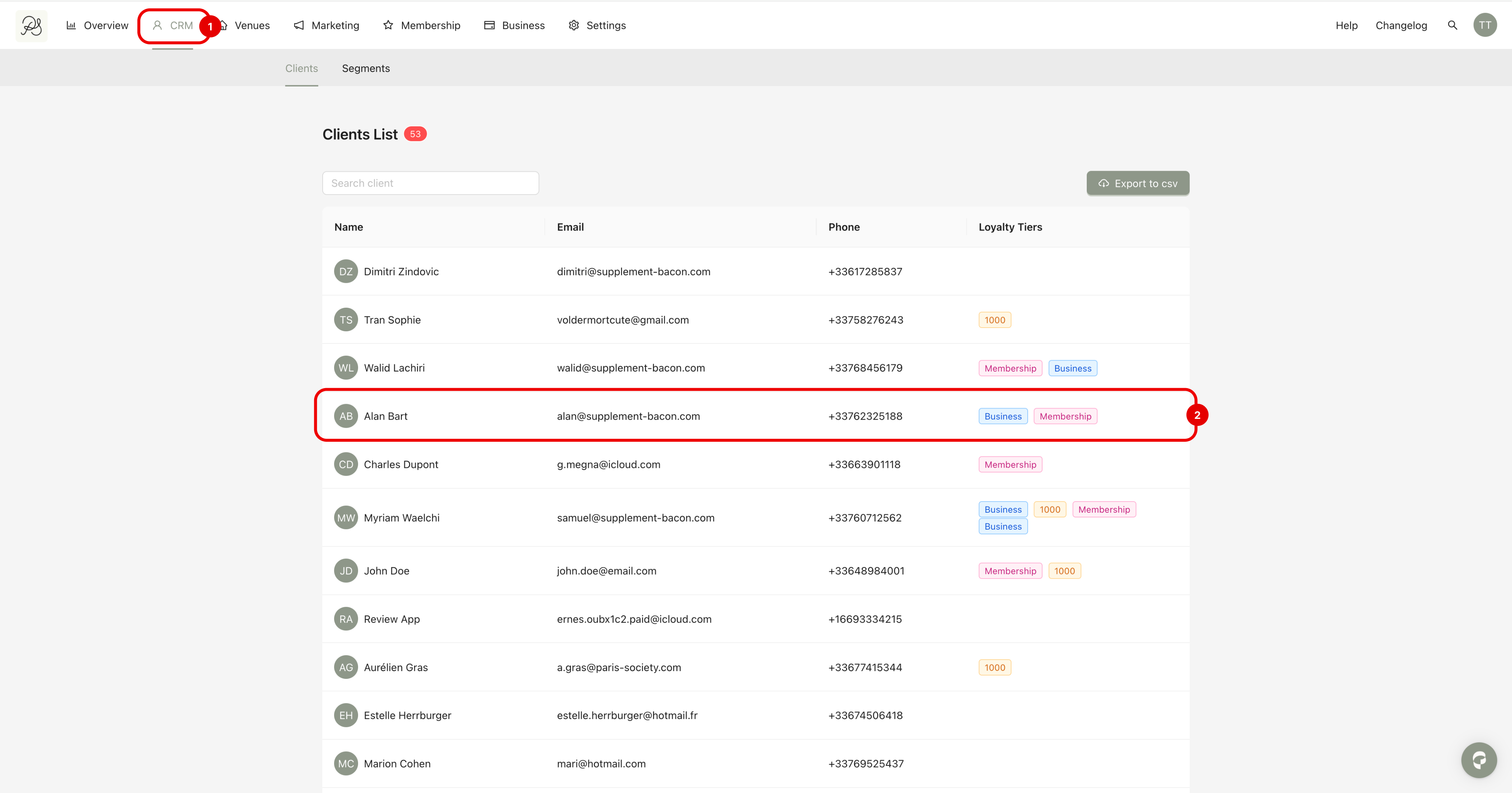Click Tran Sophie's 1000 tier tag
The image size is (1512, 793).
coord(994,320)
